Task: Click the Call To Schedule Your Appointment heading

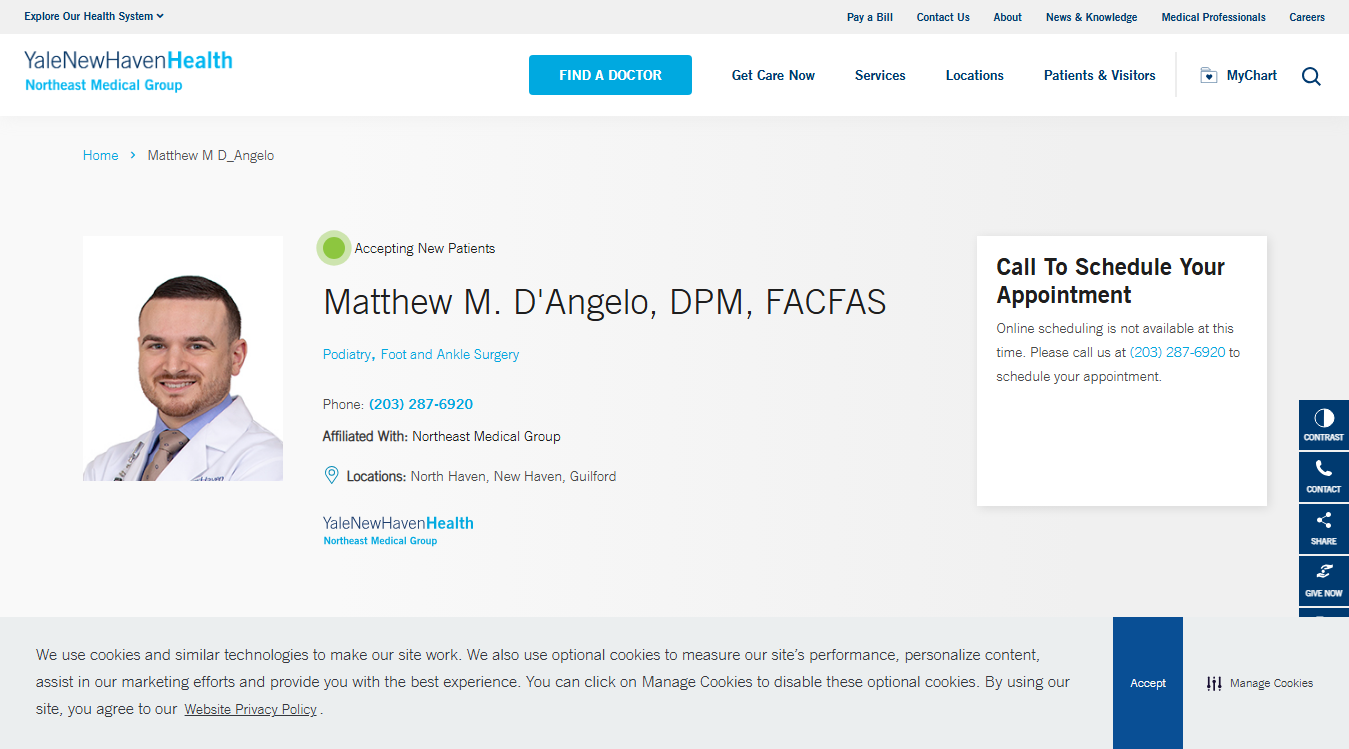Action: 1110,281
